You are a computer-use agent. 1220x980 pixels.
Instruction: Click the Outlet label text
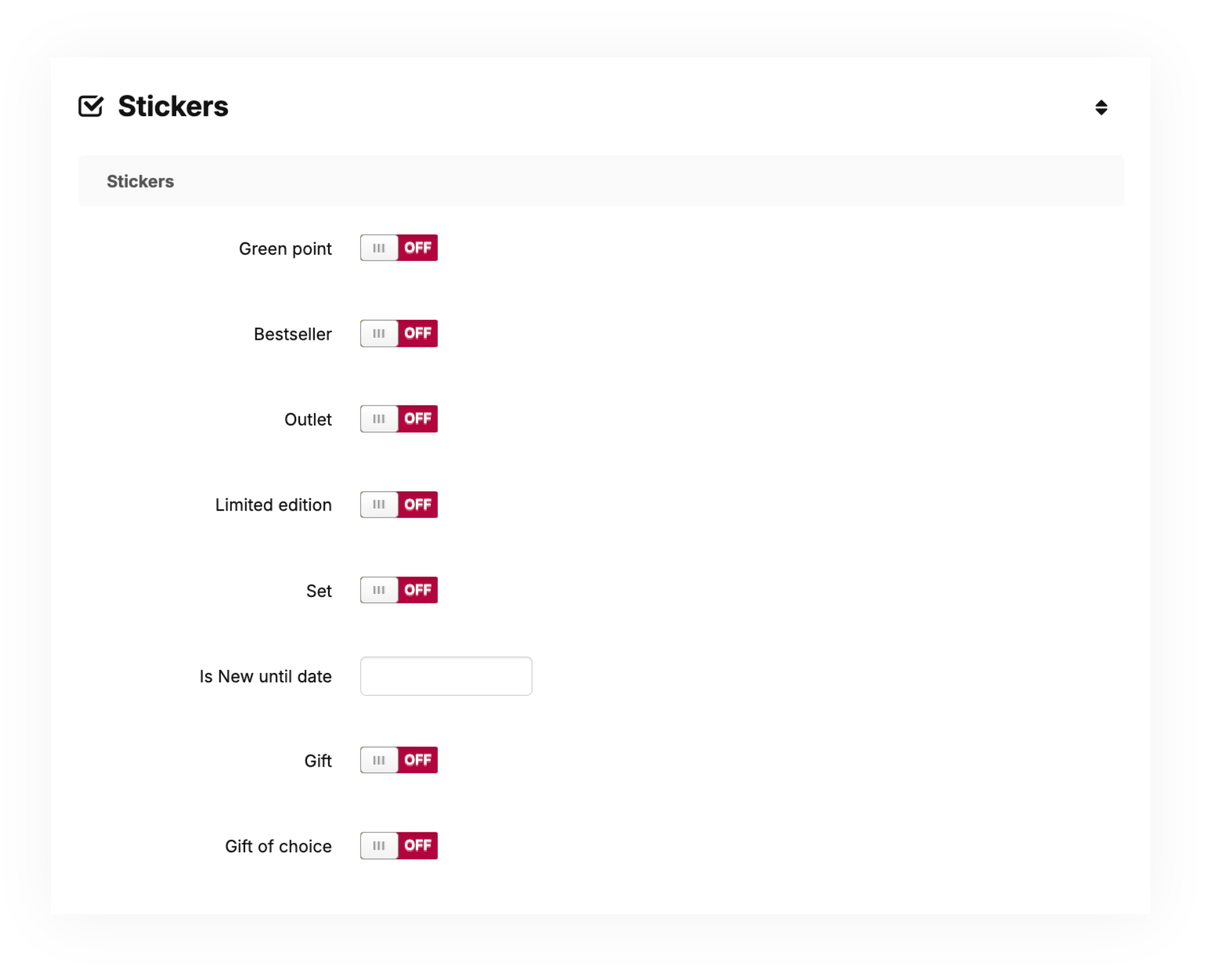(x=308, y=420)
